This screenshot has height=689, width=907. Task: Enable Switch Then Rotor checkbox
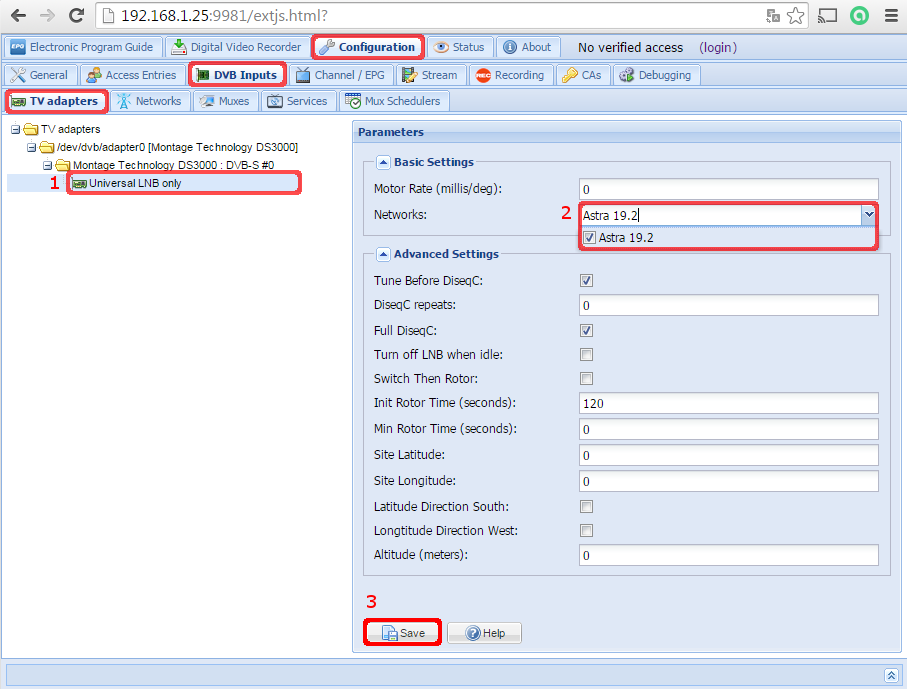(x=587, y=378)
